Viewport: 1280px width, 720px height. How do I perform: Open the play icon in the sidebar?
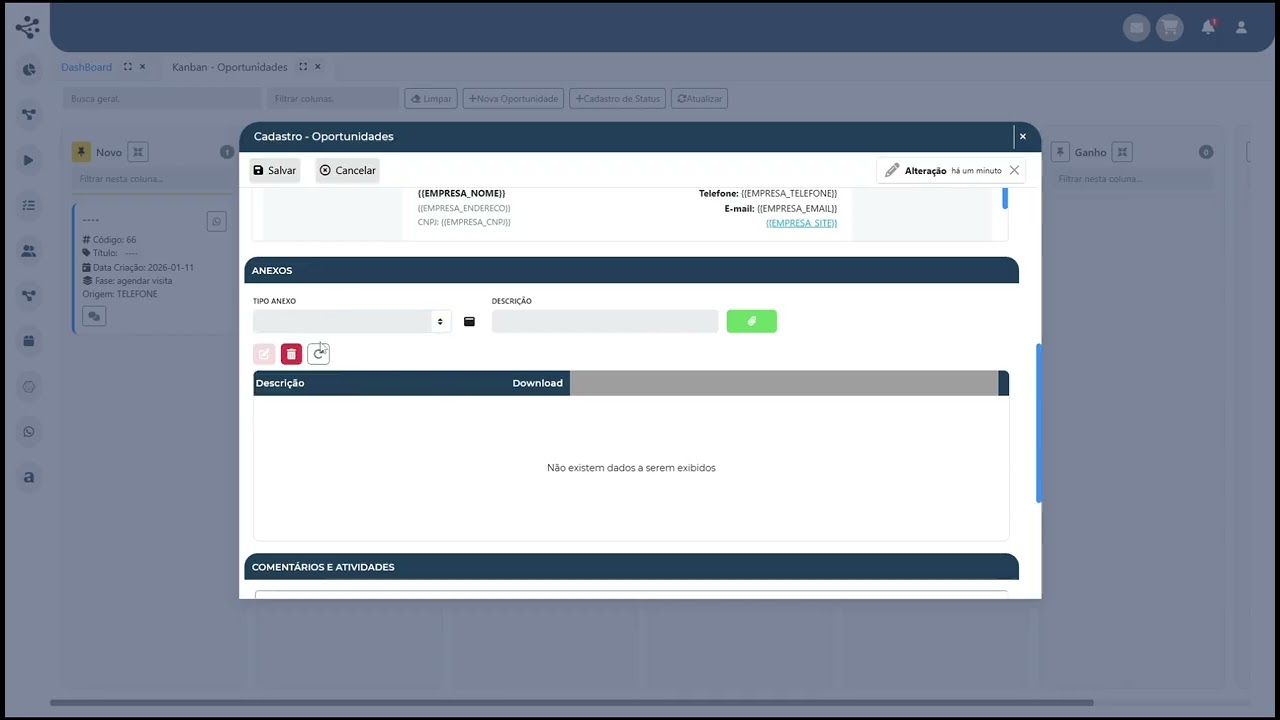pyautogui.click(x=28, y=160)
